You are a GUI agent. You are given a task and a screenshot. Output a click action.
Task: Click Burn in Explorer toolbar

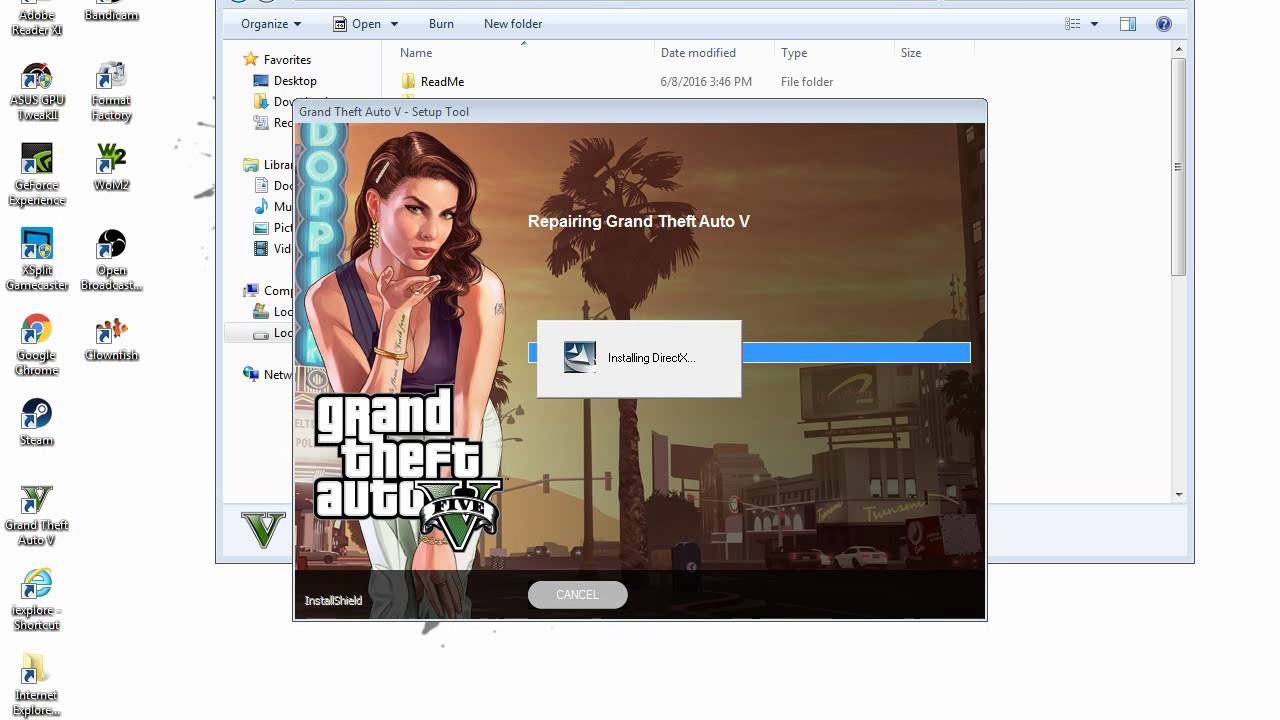pos(441,24)
